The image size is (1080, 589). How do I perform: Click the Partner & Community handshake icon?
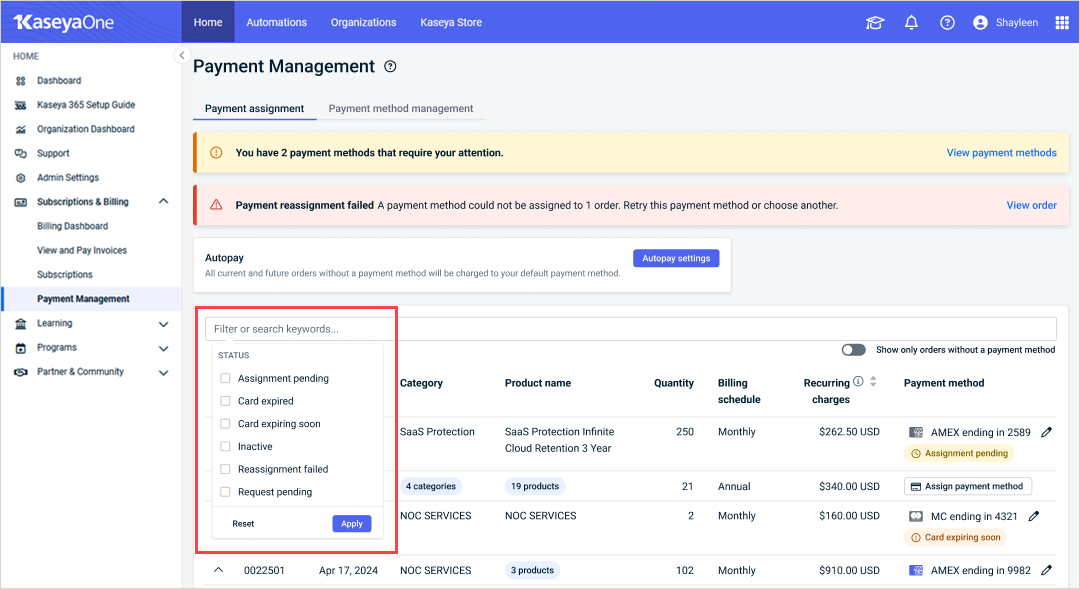[21, 372]
